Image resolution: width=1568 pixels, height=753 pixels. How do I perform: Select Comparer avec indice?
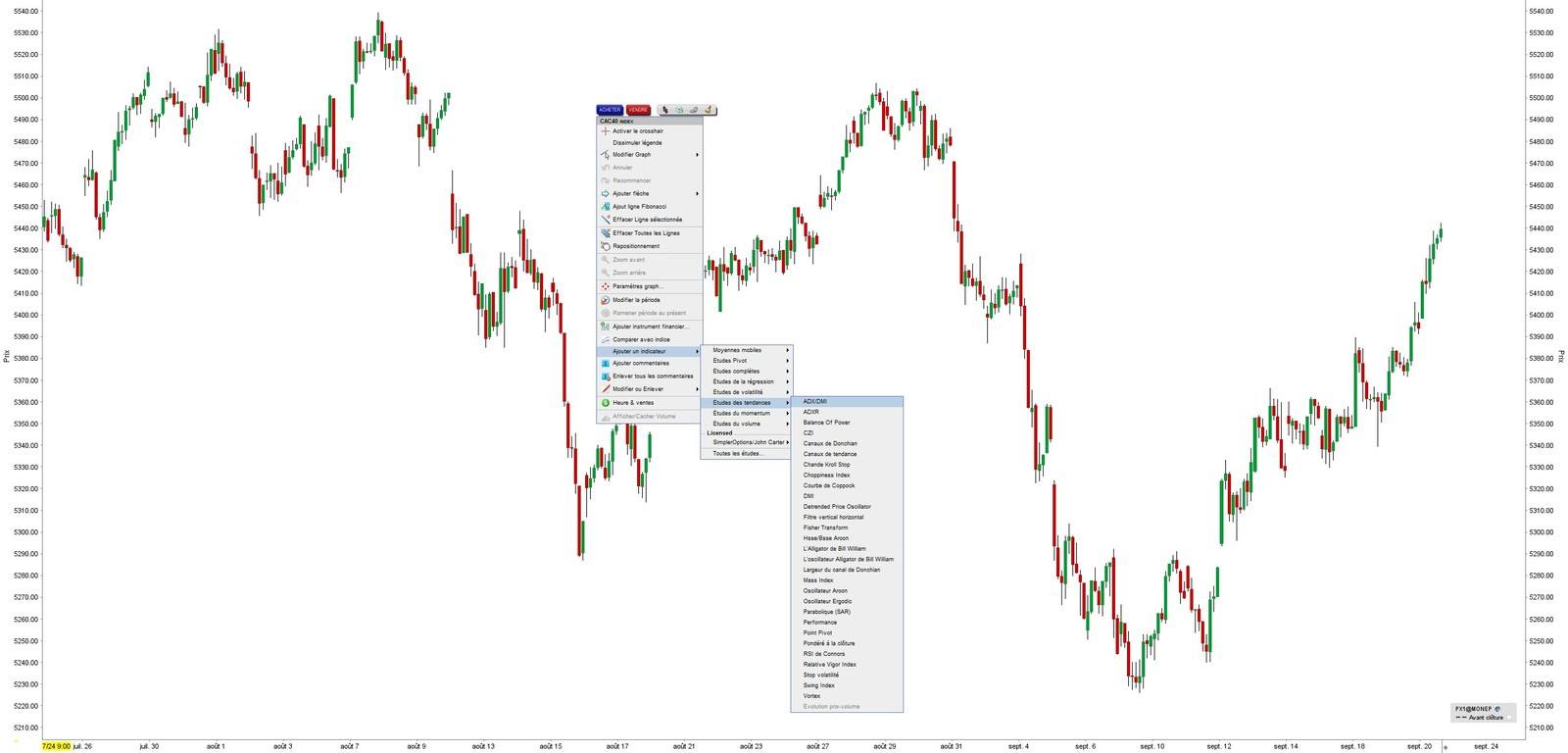pyautogui.click(x=650, y=339)
